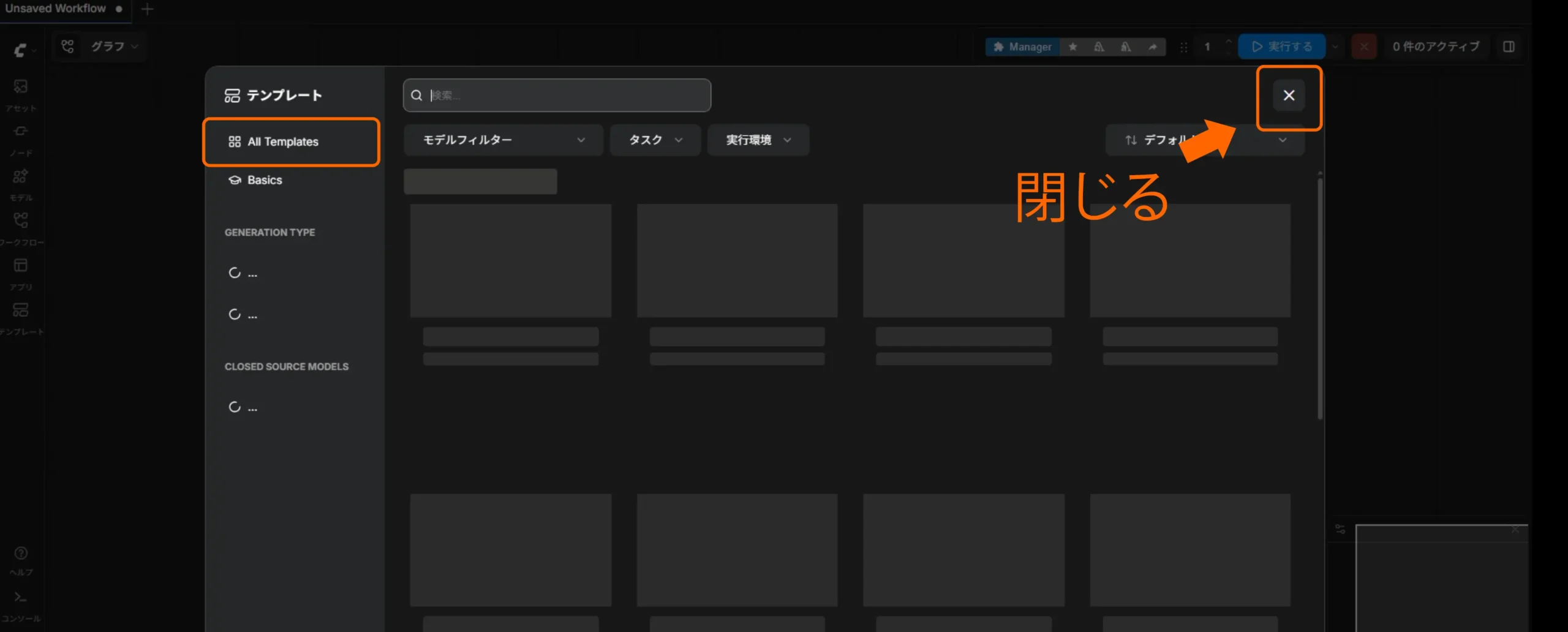Open the デフォルト sort dropdown
This screenshot has height=632, width=1568.
tap(1205, 140)
